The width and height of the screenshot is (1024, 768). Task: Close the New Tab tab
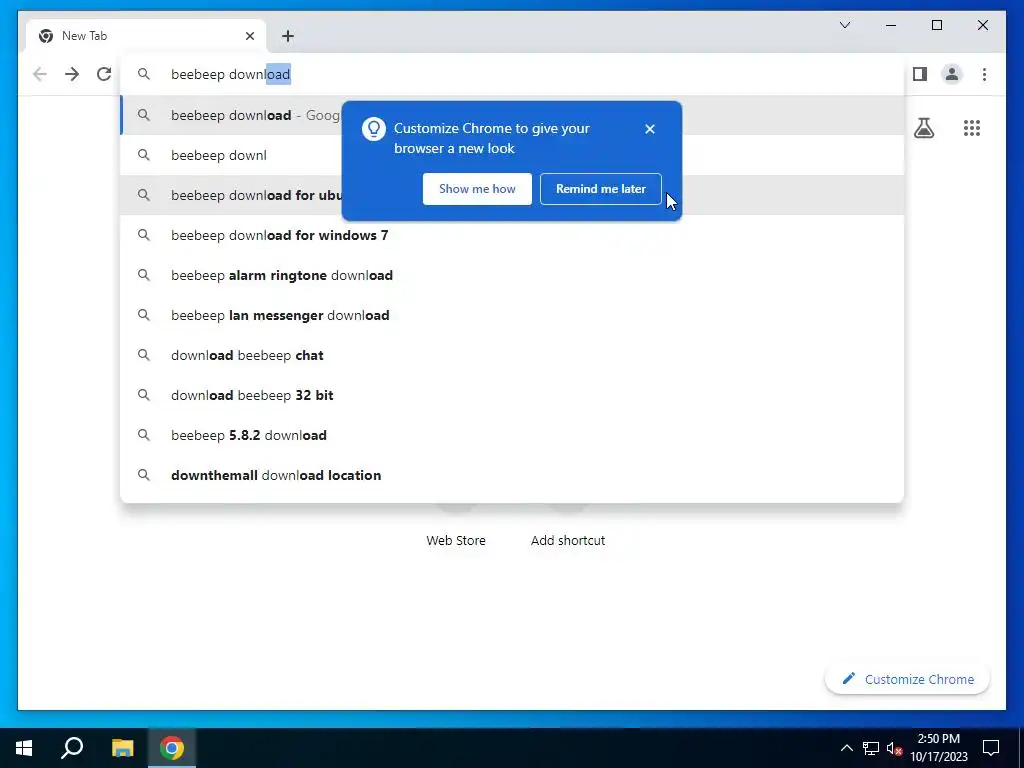coord(249,36)
